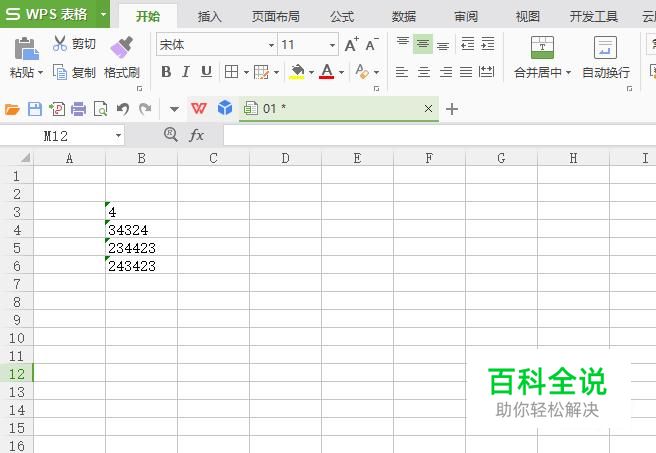Enable auto wrap text 自动换行
Image resolution: width=656 pixels, height=453 pixels.
pyautogui.click(x=606, y=57)
